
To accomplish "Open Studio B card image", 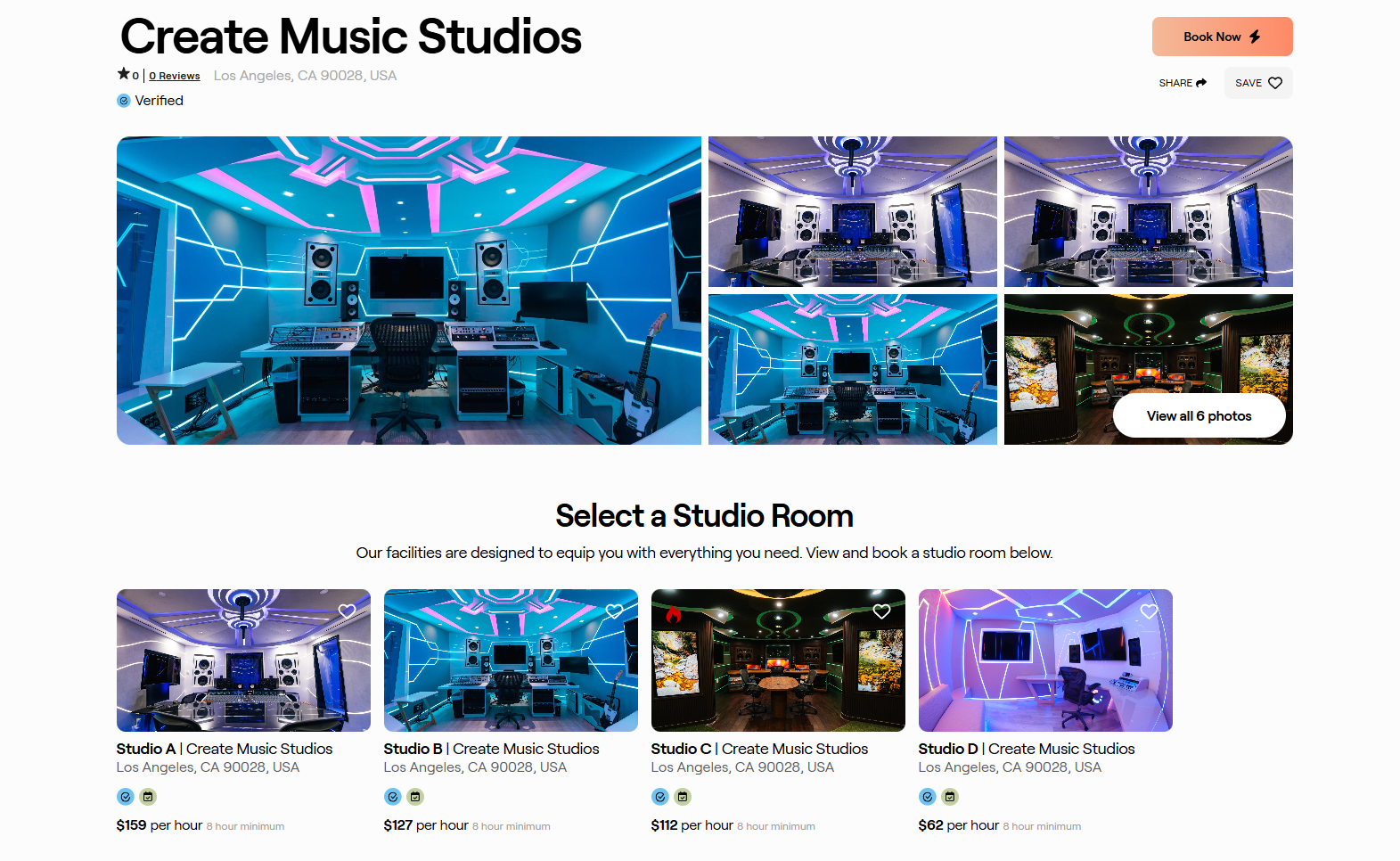I will pos(511,660).
